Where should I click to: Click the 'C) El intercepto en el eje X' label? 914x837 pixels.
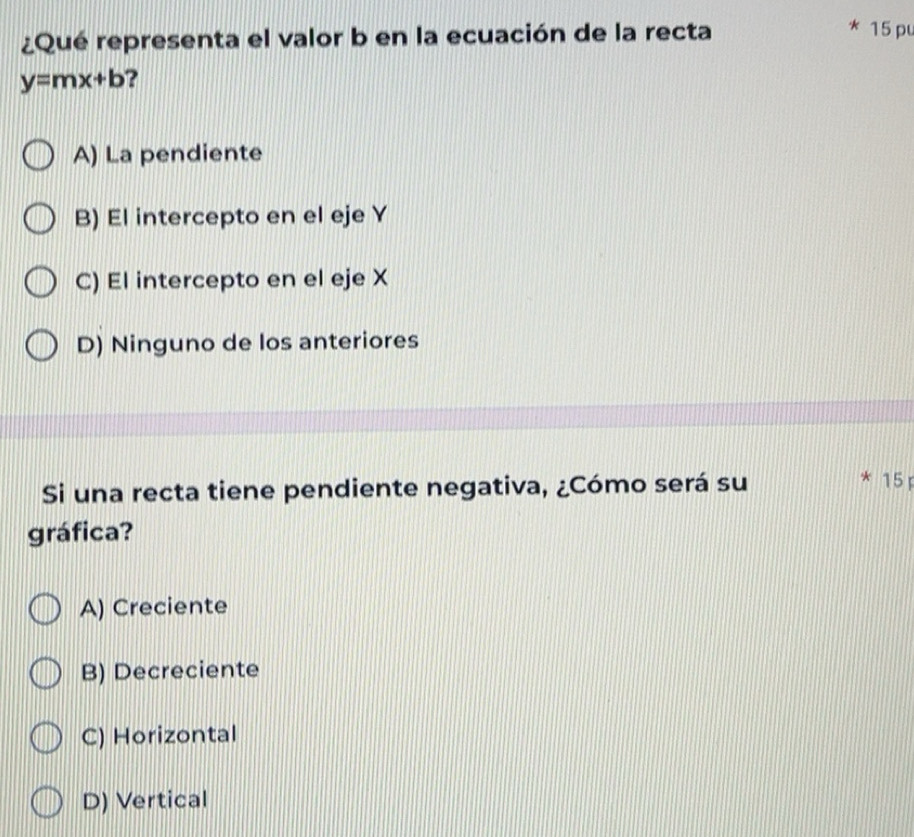coord(232,280)
